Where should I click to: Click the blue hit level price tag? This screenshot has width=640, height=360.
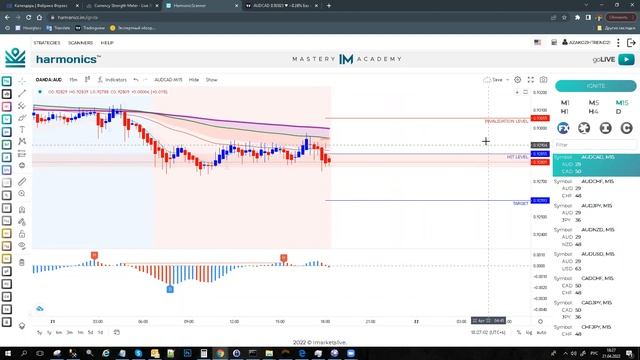click(540, 154)
